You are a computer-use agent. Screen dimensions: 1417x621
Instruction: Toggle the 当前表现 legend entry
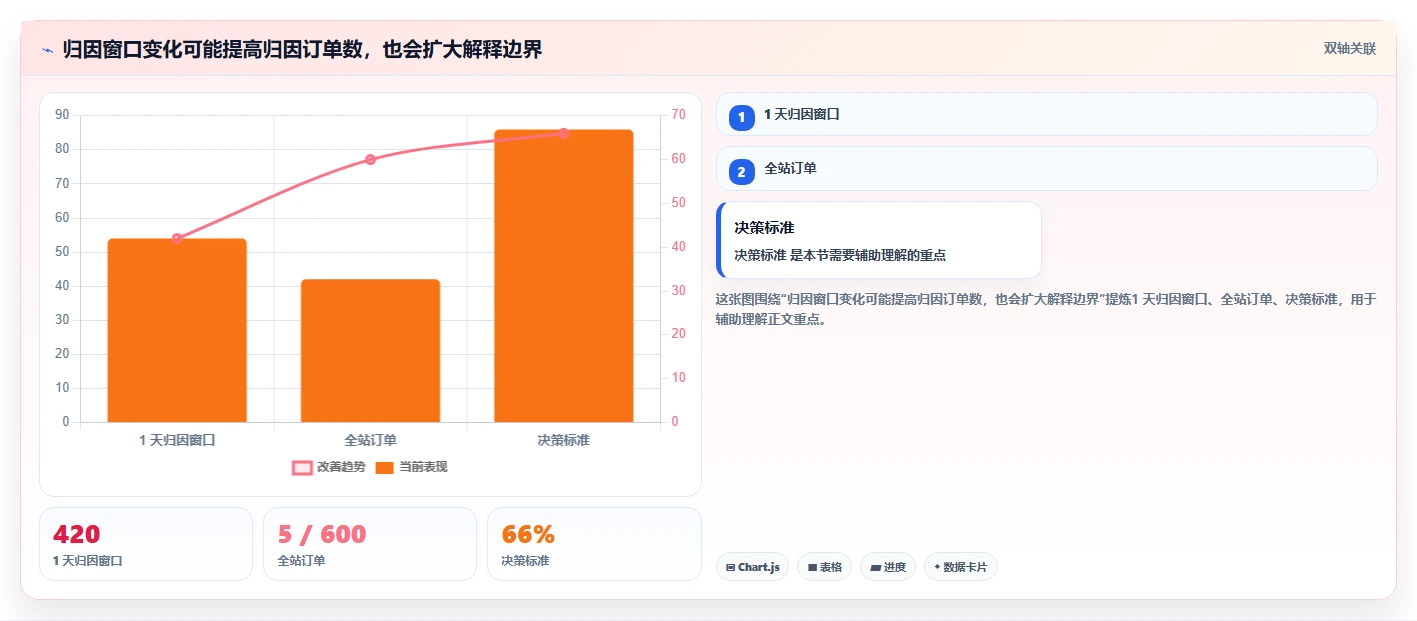[x=411, y=467]
